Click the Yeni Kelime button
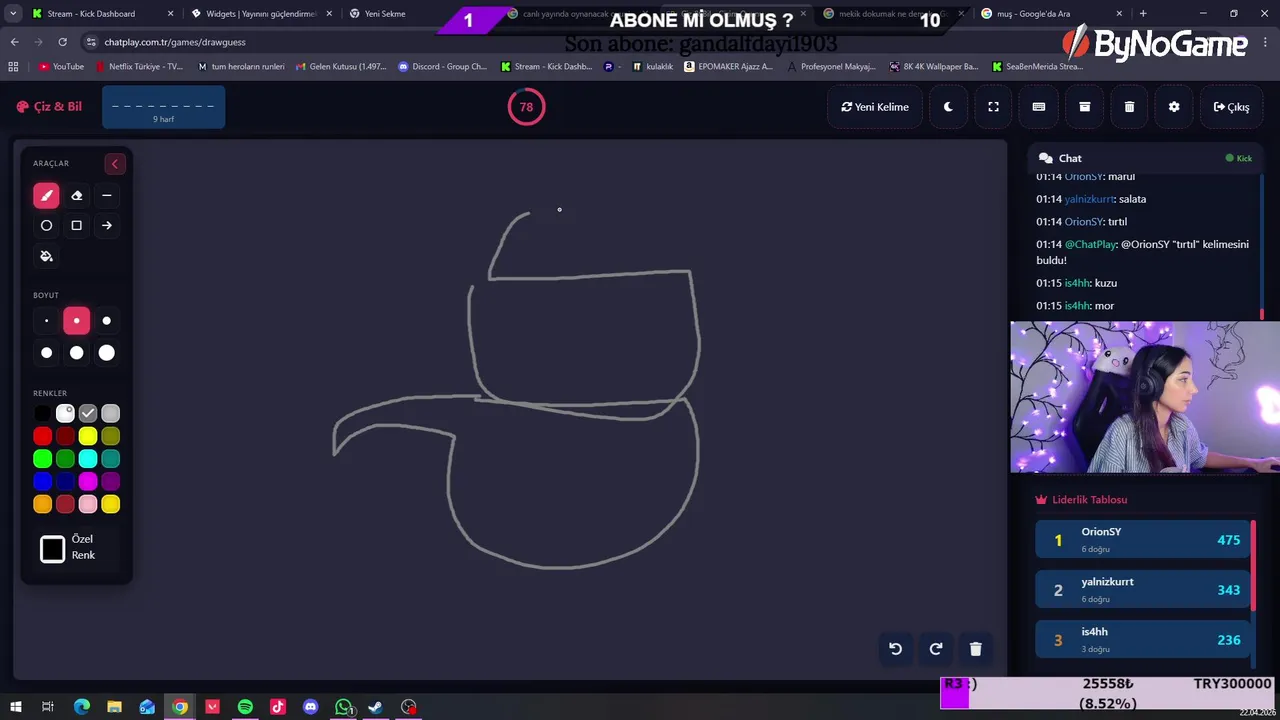This screenshot has width=1280, height=720. tap(875, 107)
